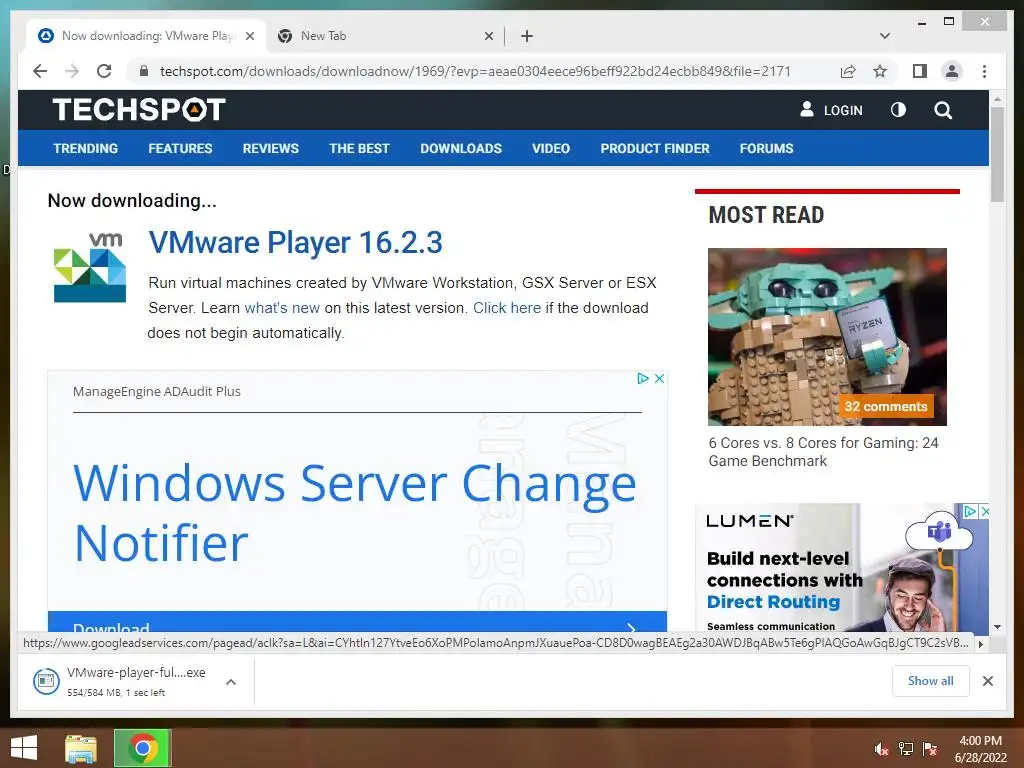Click the VMware Player logo image

[89, 268]
